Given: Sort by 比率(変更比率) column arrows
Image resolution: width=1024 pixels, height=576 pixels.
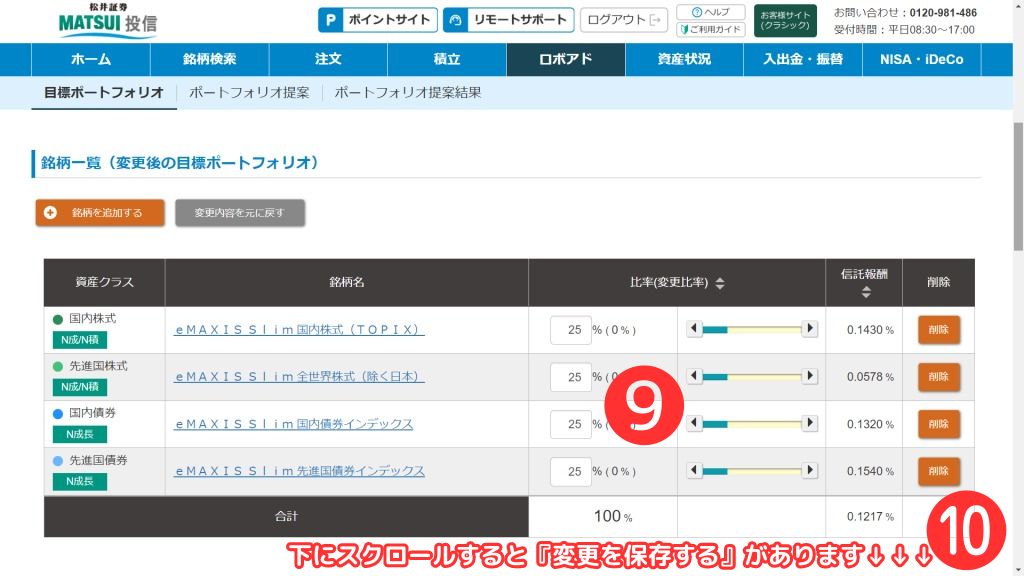Looking at the screenshot, I should click(720, 283).
